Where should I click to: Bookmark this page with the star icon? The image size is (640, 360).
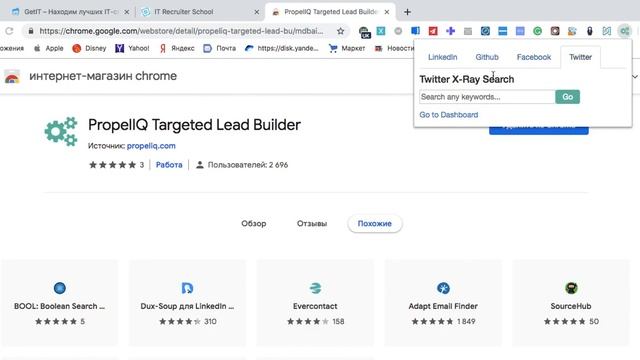[x=340, y=31]
